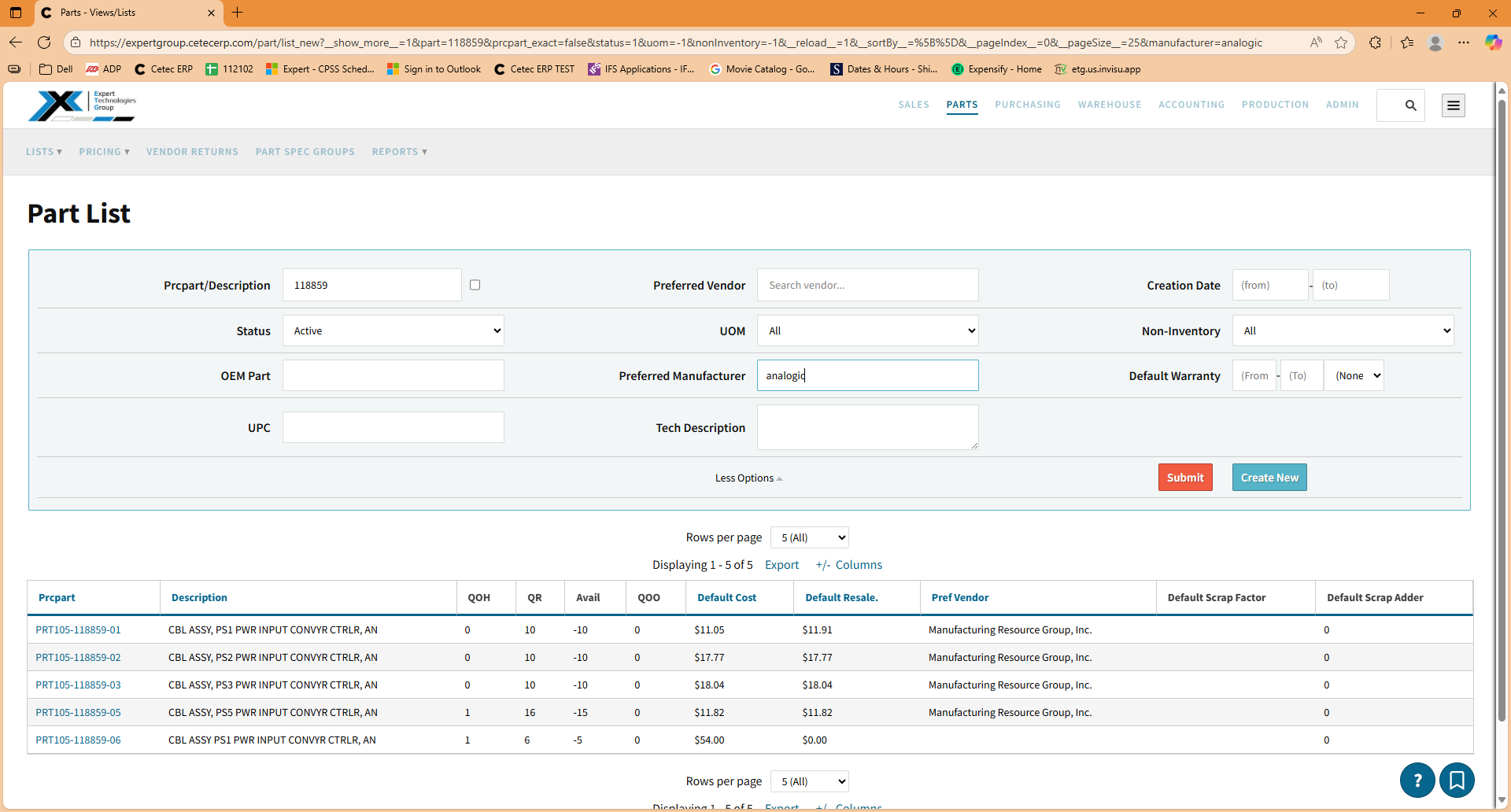Click the Expert Technologies Group logo
1511x812 pixels.
pos(82,105)
